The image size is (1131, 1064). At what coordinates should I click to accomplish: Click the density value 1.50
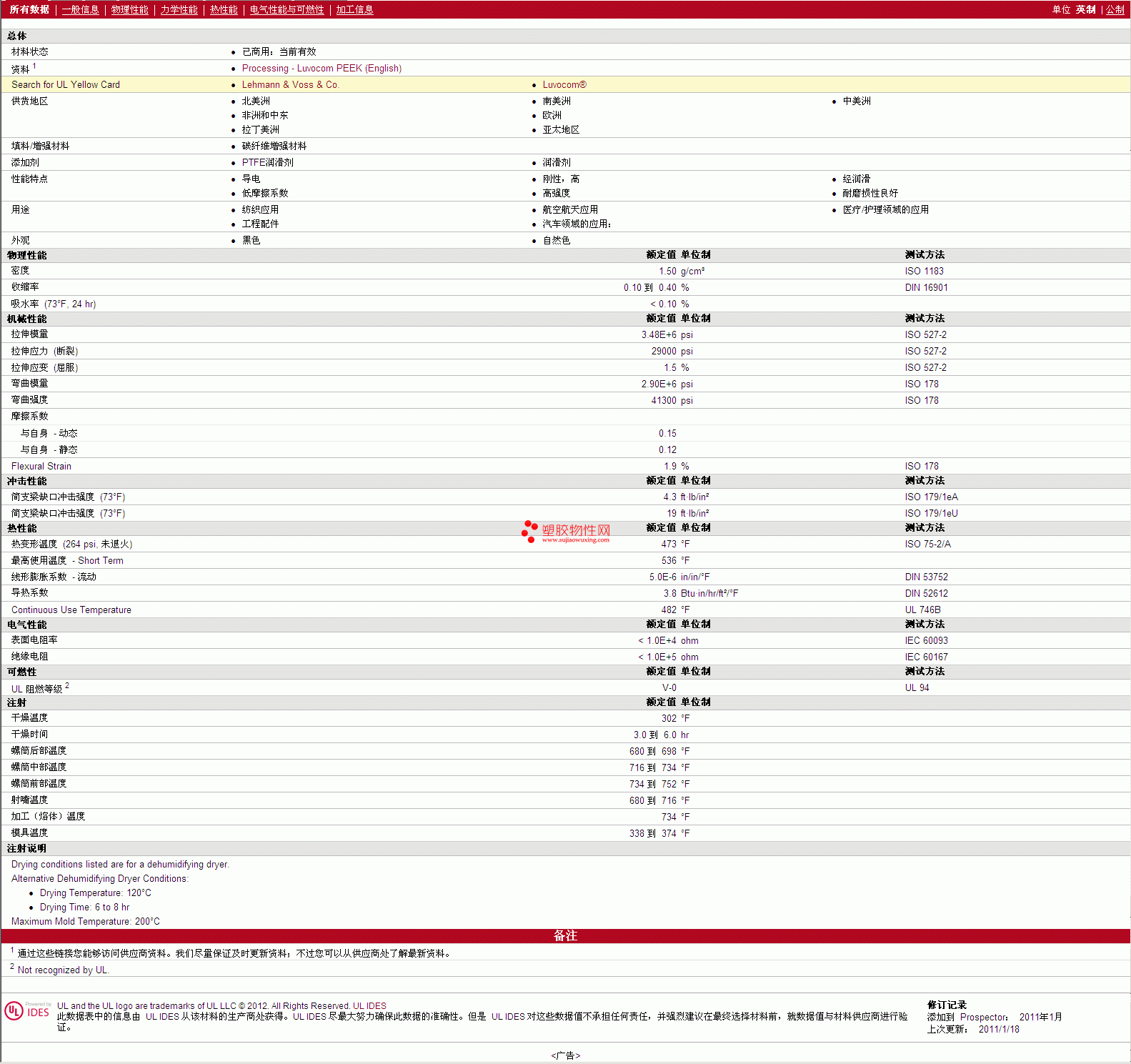click(667, 272)
